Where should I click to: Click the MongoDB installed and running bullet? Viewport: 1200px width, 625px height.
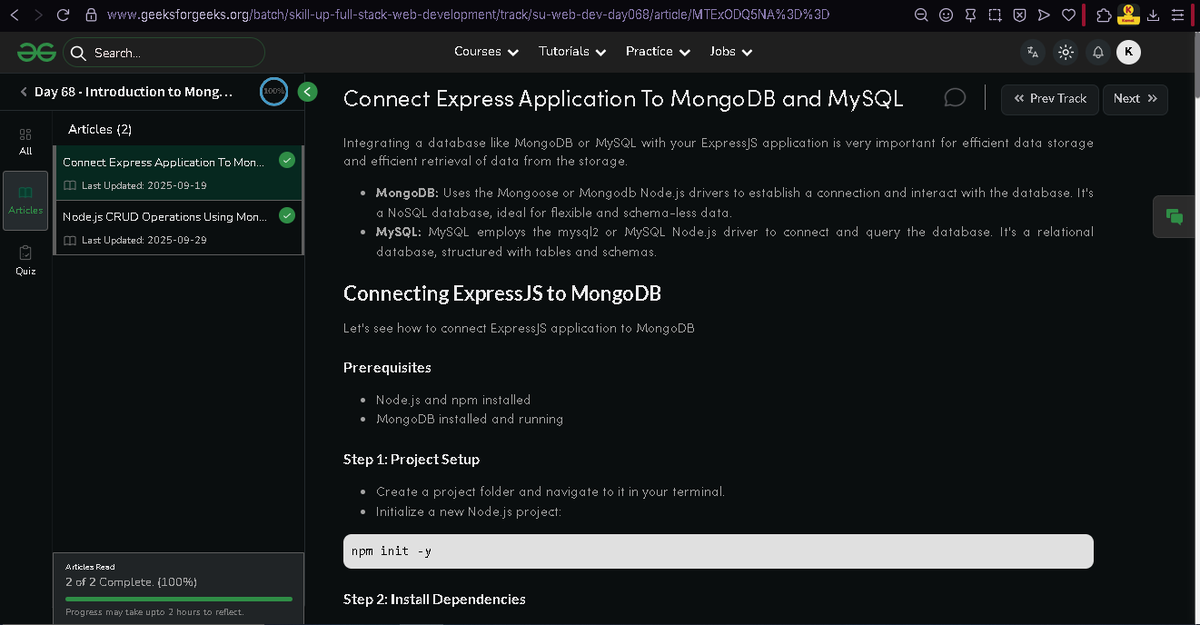click(x=469, y=419)
